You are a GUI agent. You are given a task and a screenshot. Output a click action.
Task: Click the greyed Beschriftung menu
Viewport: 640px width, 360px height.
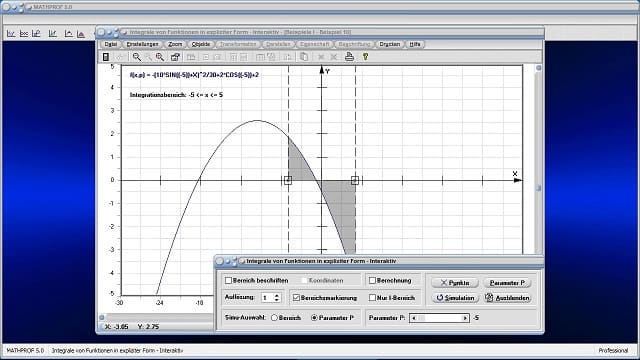[354, 44]
